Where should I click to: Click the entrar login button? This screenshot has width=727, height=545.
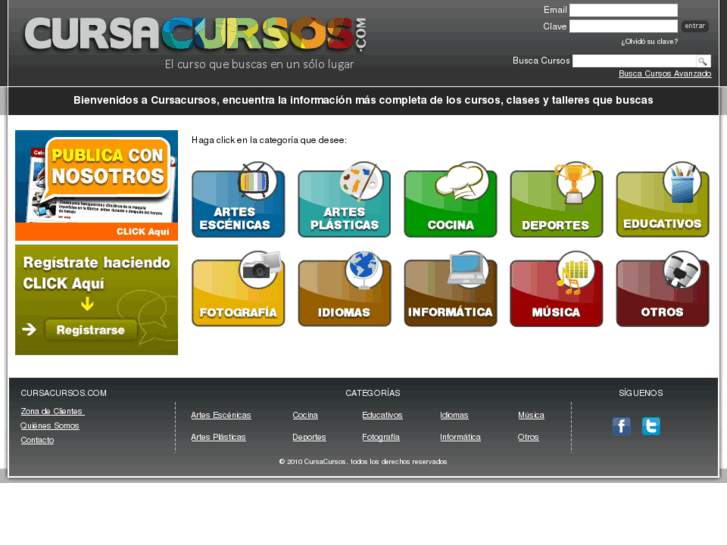tap(695, 26)
